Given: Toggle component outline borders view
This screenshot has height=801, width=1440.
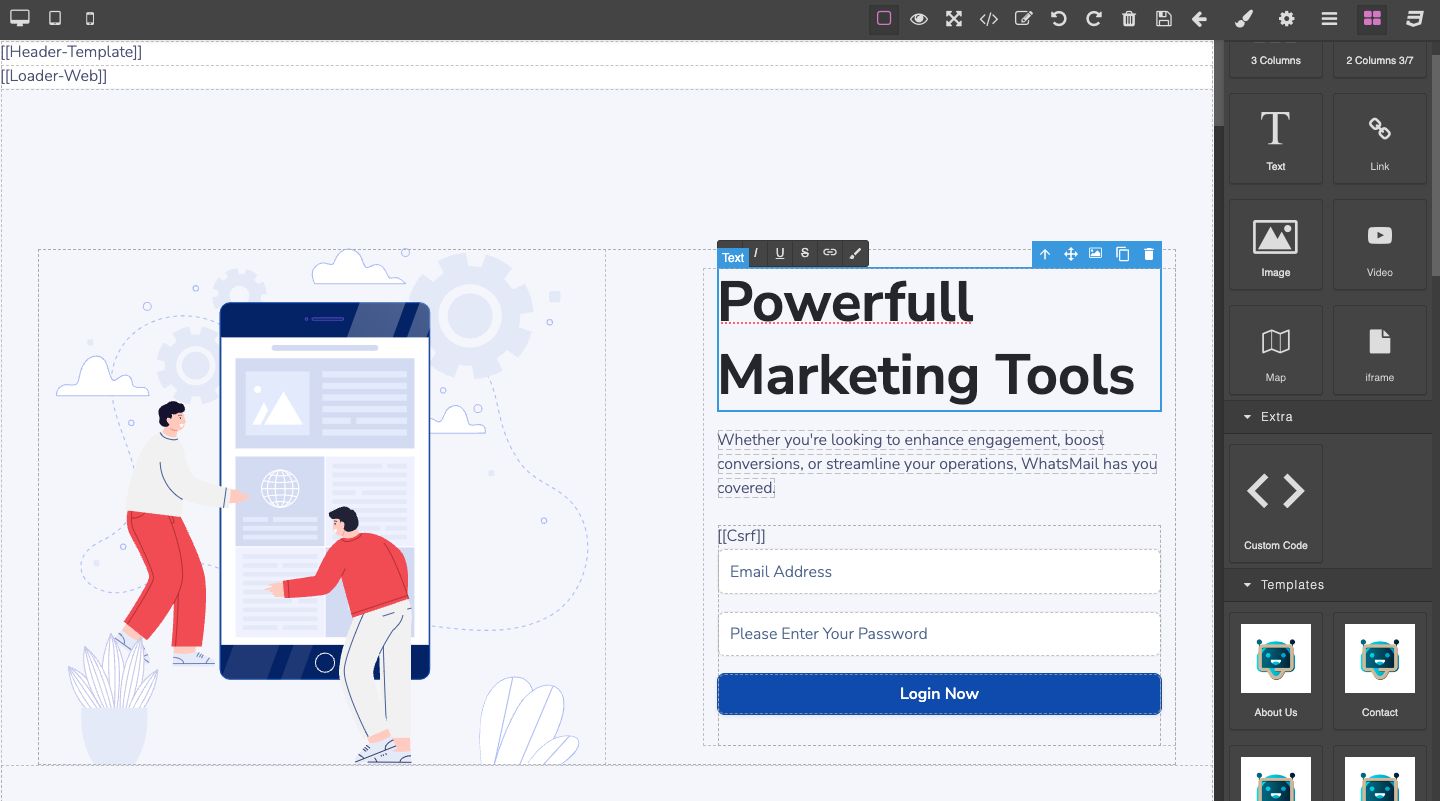Looking at the screenshot, I should point(884,19).
